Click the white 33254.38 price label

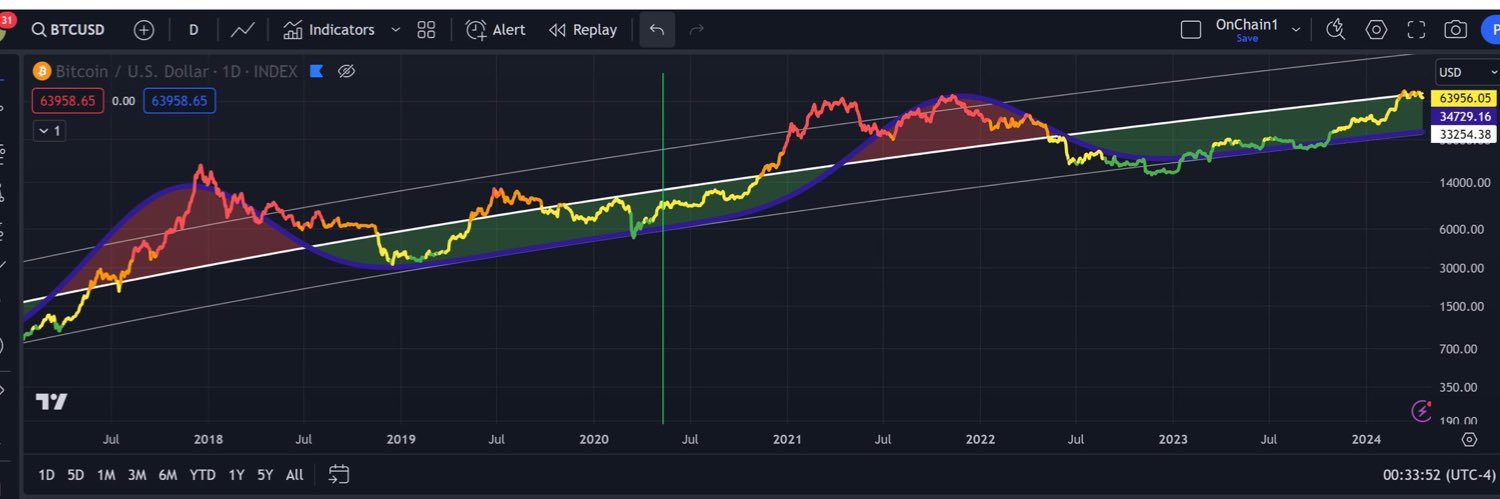1462,134
